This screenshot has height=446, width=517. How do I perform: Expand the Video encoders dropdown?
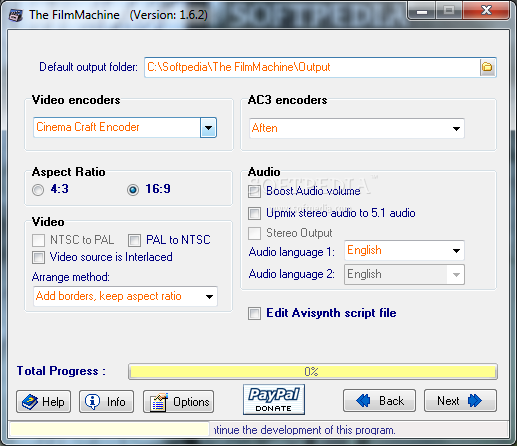click(208, 128)
